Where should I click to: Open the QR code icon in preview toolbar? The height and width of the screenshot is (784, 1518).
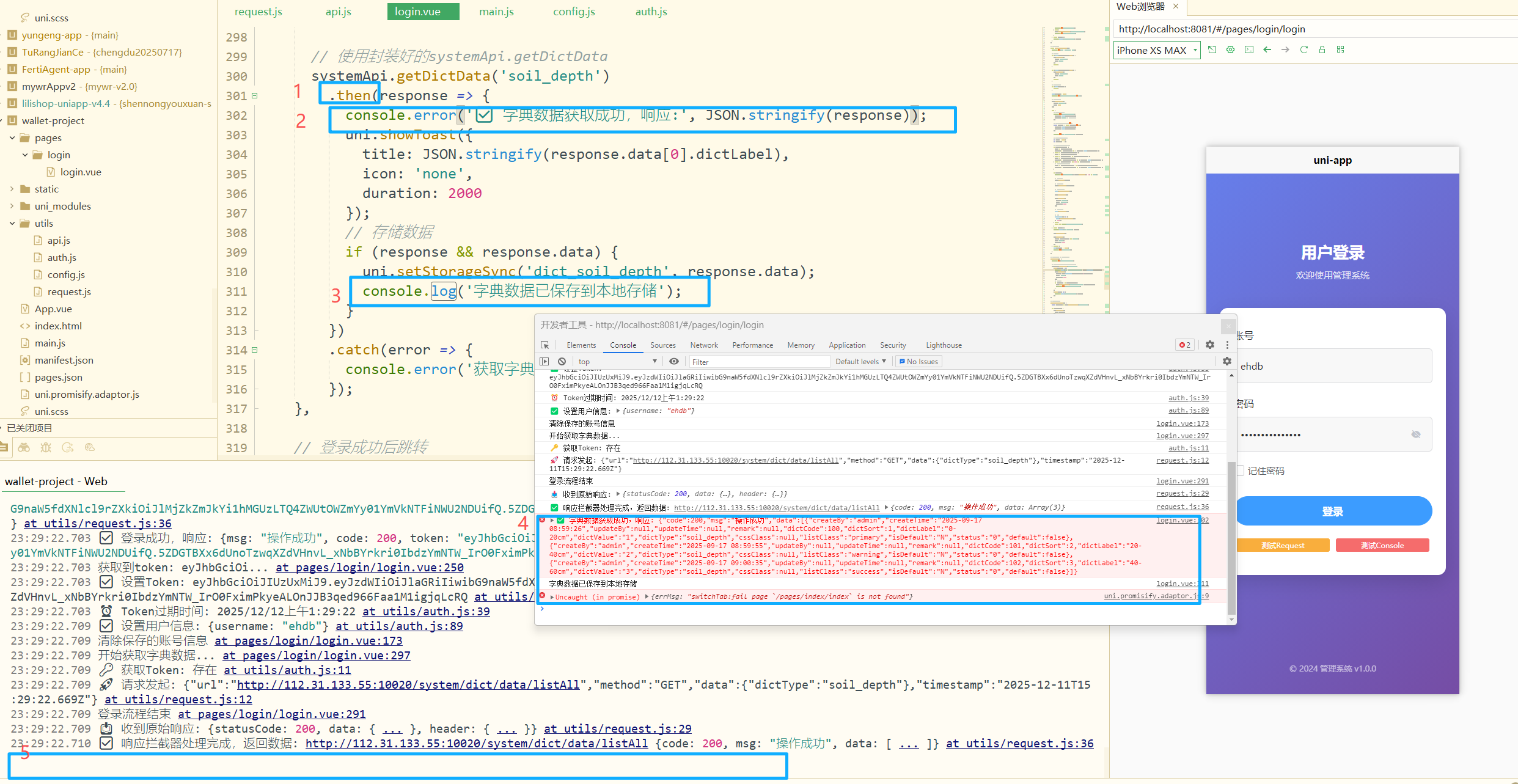[x=1340, y=50]
